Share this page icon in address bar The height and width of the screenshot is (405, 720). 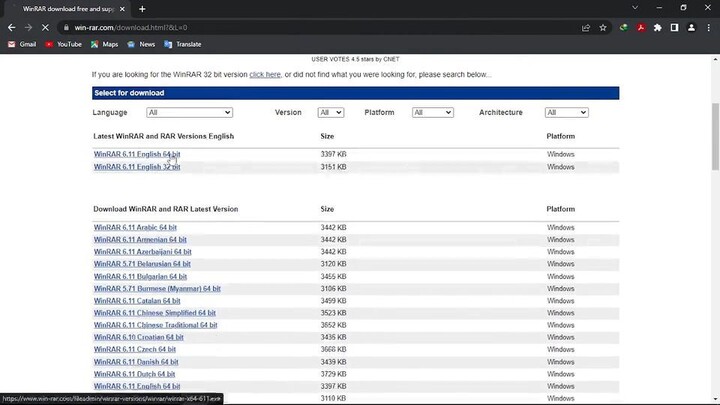coord(586,28)
